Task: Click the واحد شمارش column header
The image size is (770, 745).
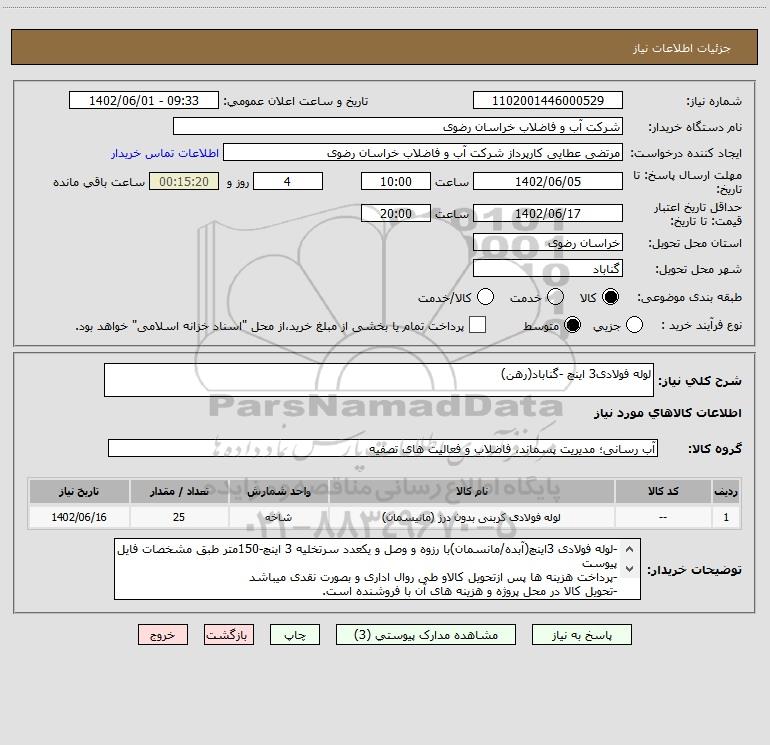Action: click(279, 492)
